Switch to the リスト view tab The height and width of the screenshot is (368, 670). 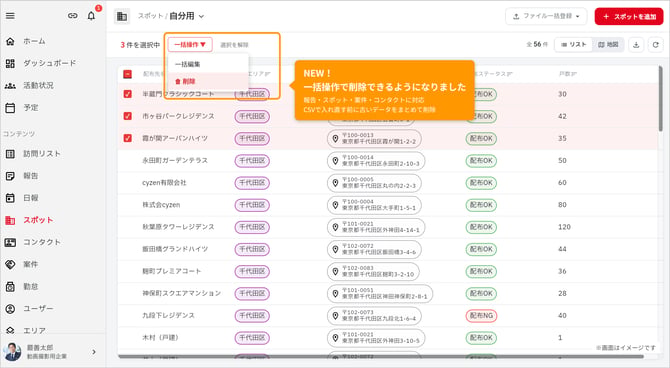click(x=573, y=44)
